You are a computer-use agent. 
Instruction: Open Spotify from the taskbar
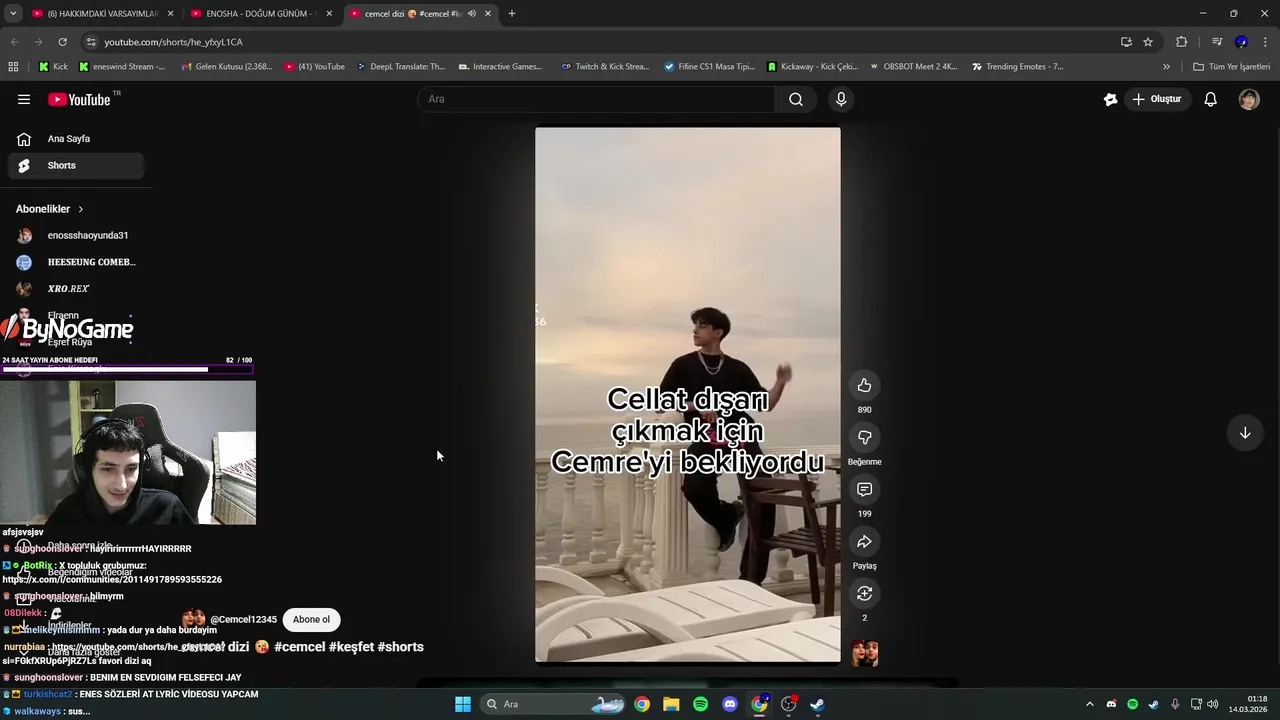[700, 704]
